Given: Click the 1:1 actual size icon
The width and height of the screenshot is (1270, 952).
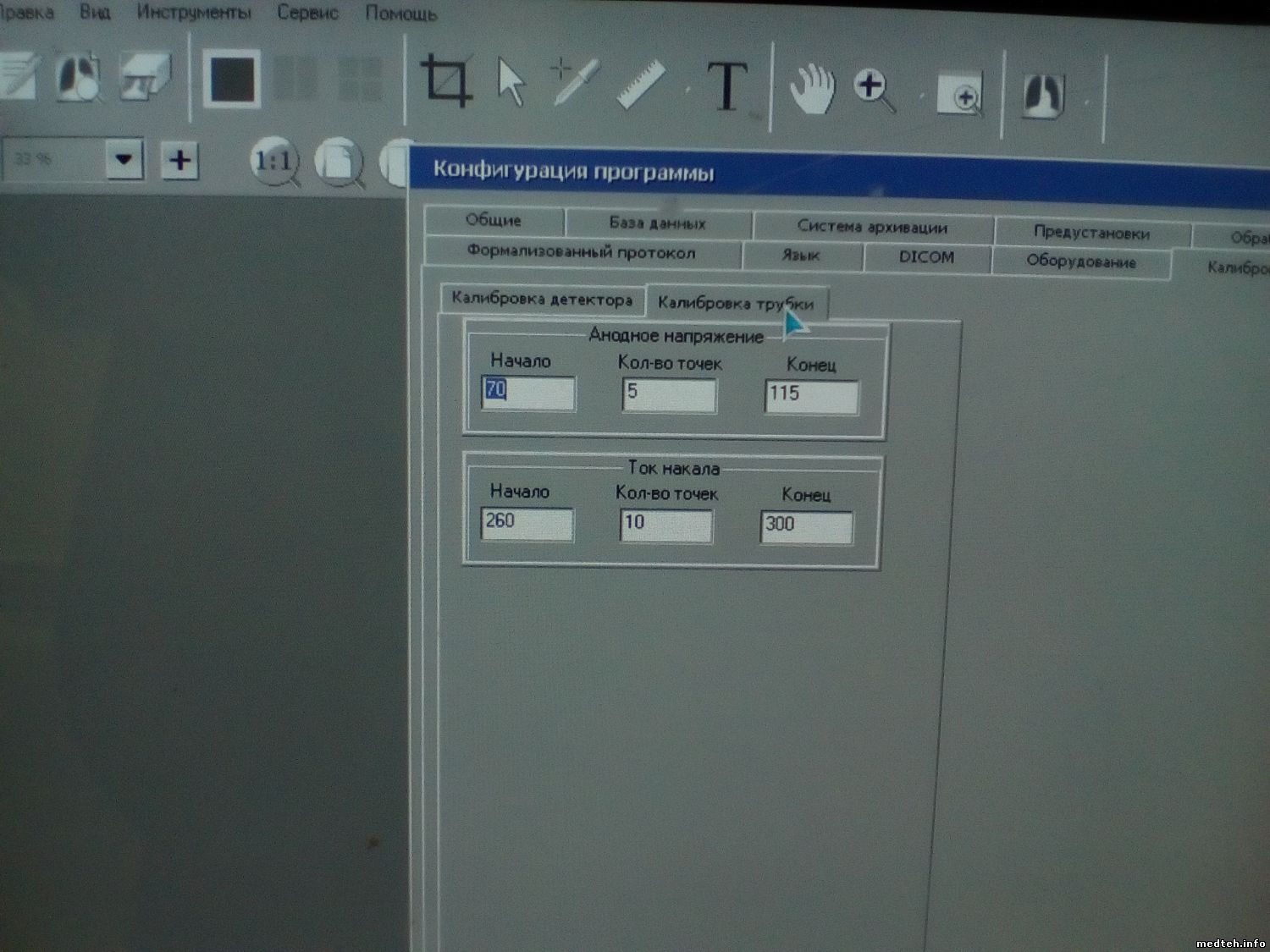Looking at the screenshot, I should pyautogui.click(x=273, y=161).
